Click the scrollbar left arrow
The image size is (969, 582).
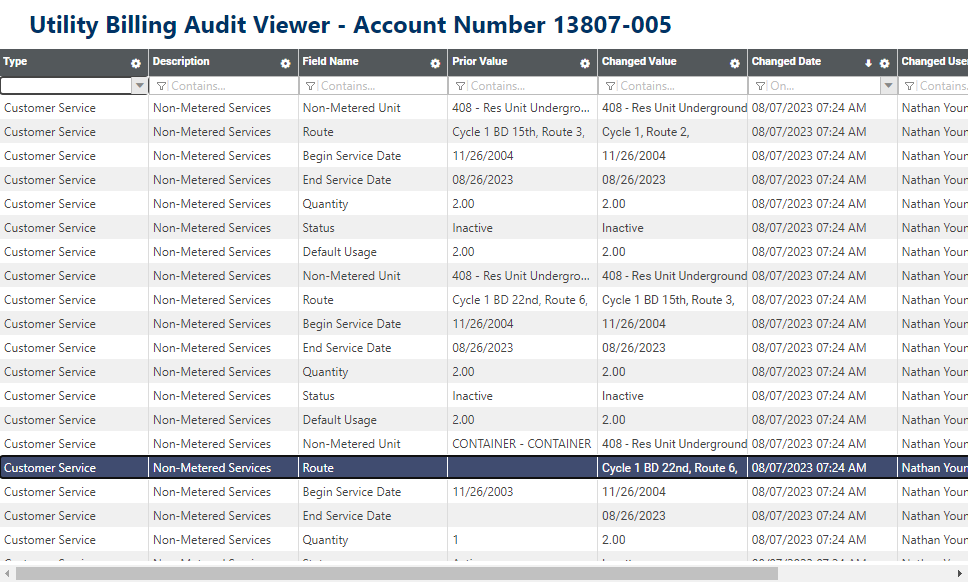[7, 573]
